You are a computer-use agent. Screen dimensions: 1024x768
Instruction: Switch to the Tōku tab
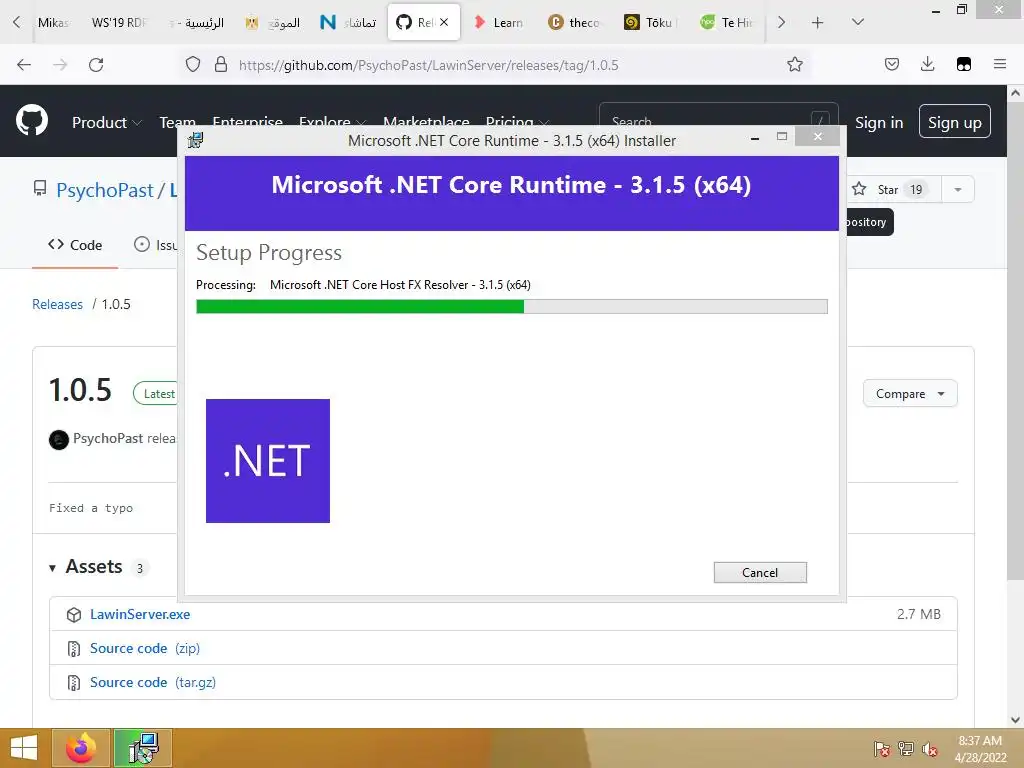[650, 23]
